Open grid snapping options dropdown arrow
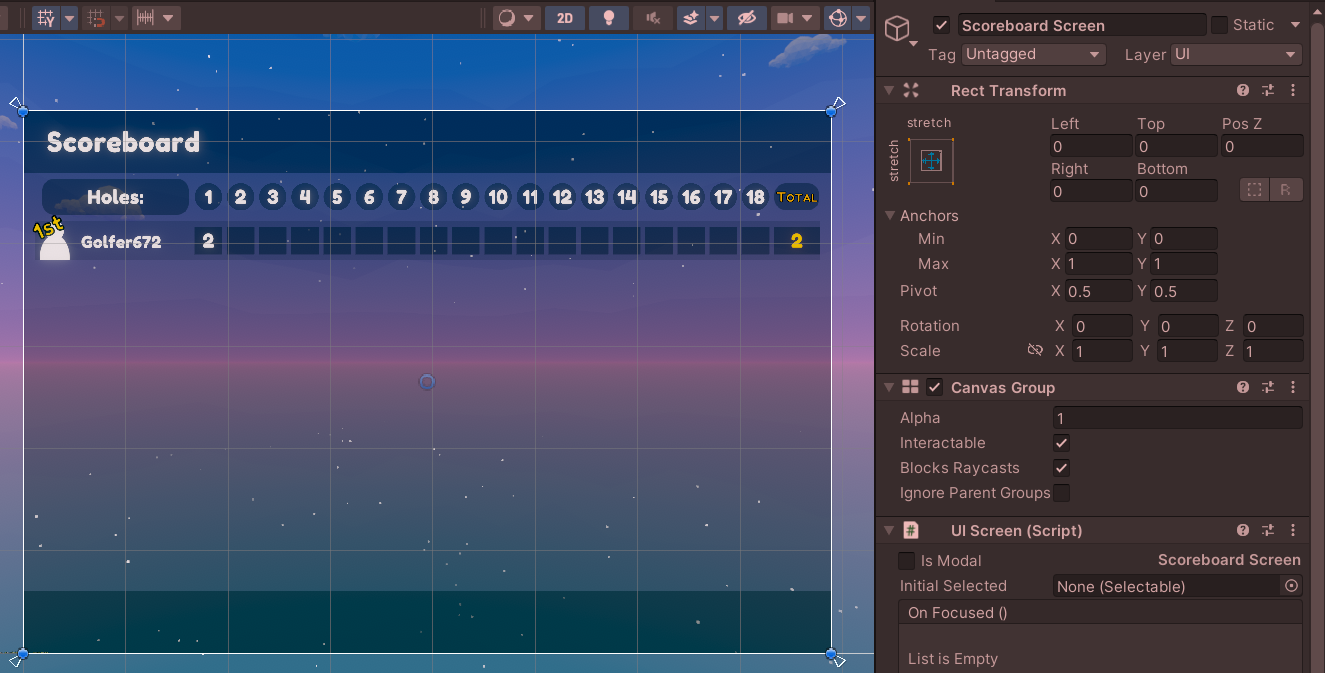 pos(69,18)
